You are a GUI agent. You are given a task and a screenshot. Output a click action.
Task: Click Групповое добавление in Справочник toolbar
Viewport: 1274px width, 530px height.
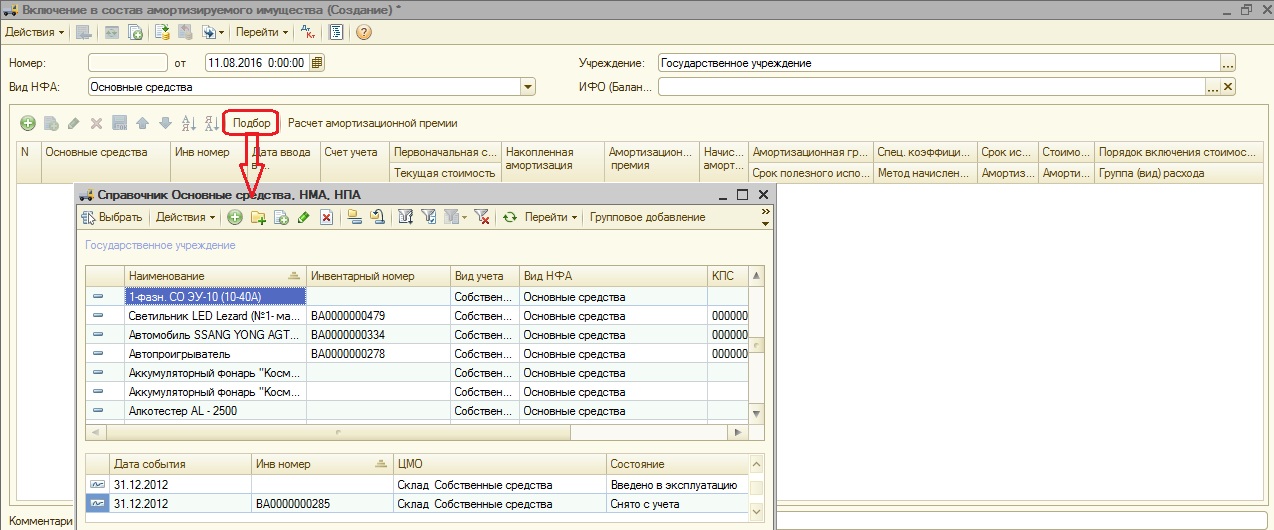[x=647, y=217]
